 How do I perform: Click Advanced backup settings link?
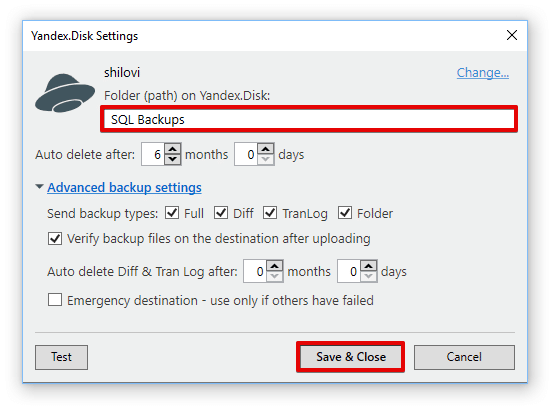pos(125,187)
